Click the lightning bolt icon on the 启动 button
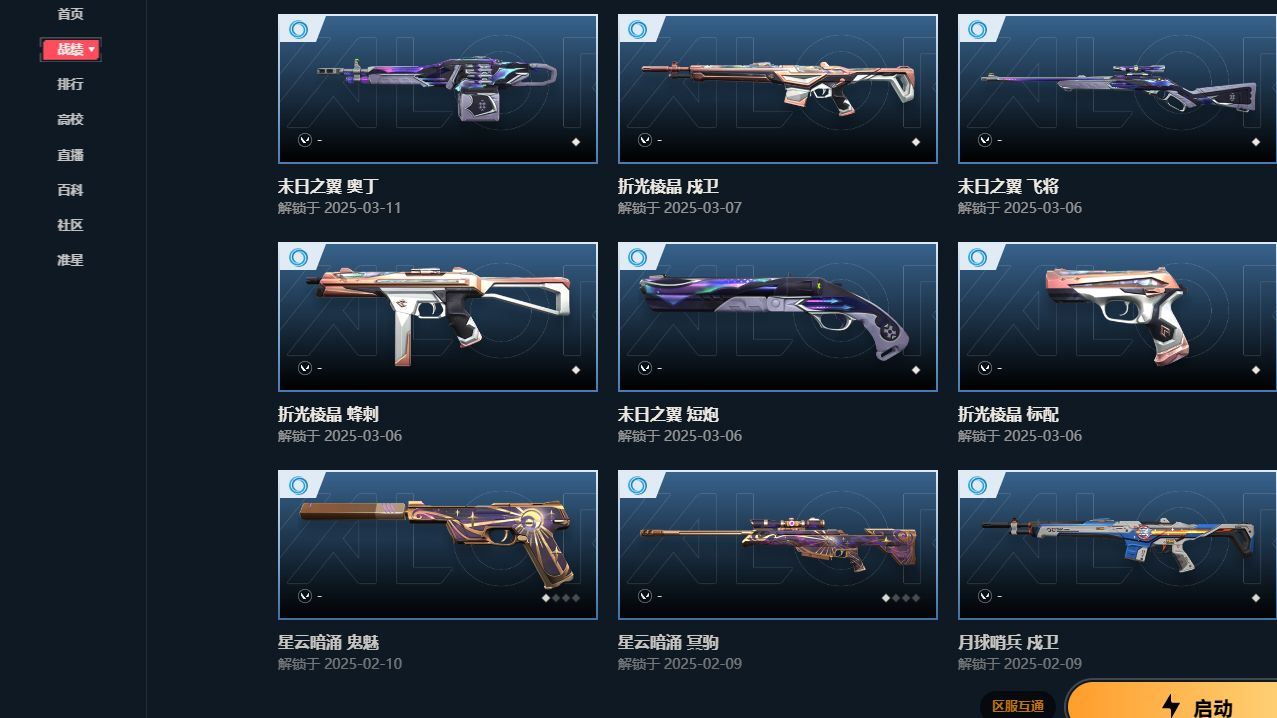Viewport: 1277px width, 718px height. 1171,706
